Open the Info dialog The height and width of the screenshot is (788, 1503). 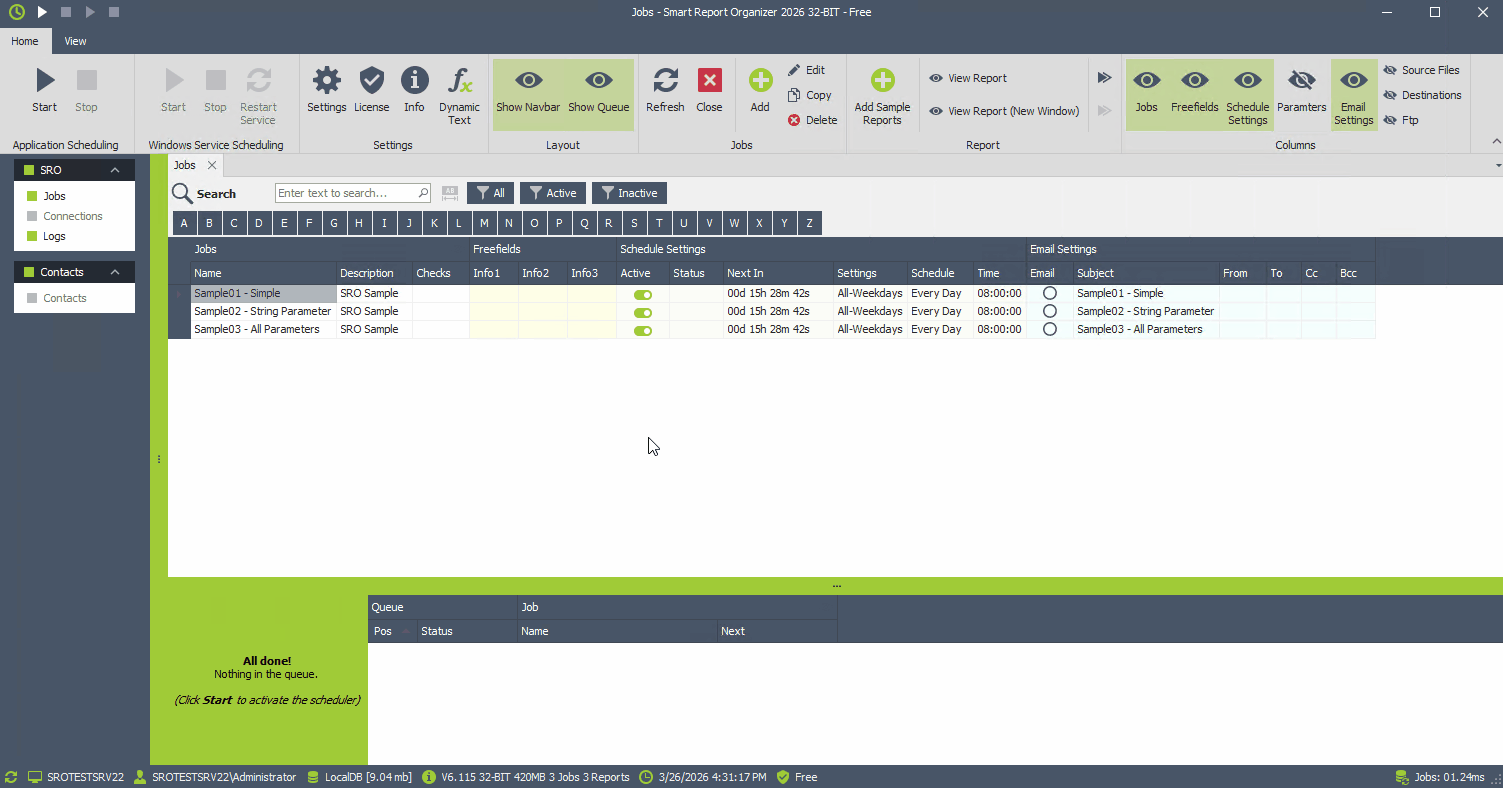(x=414, y=88)
